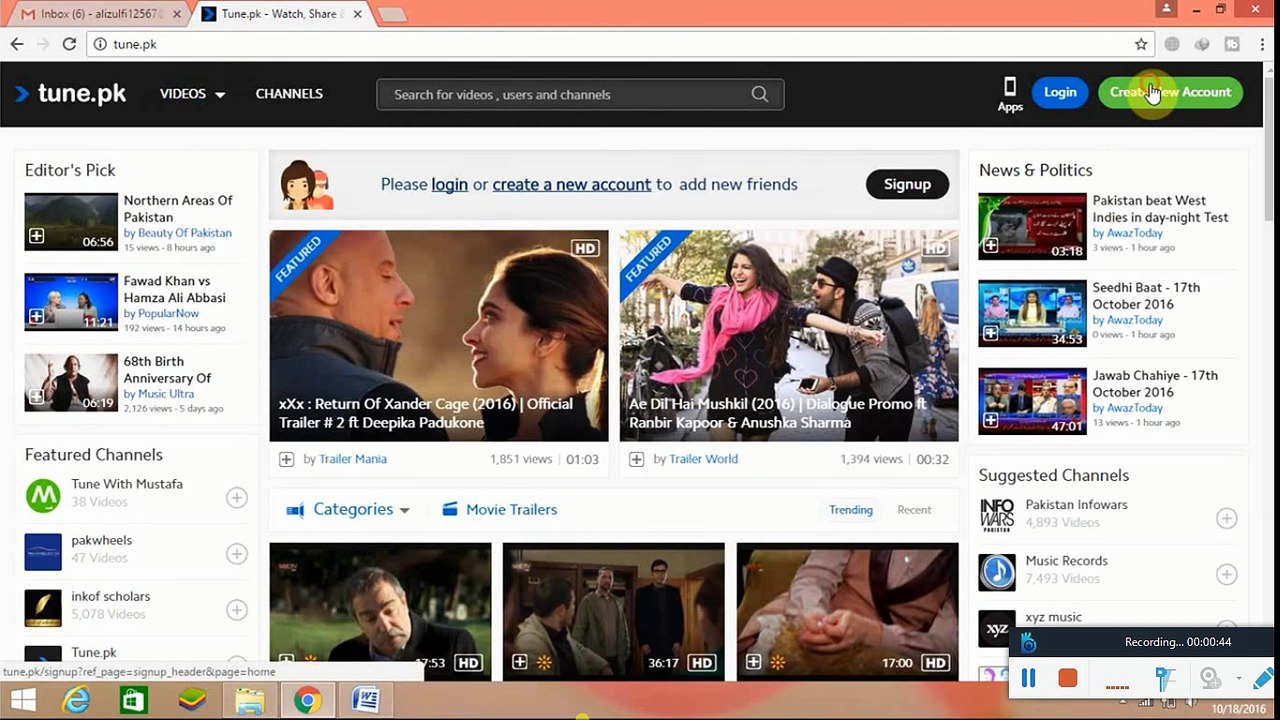
Task: Pause the screen recording
Action: (x=1028, y=679)
